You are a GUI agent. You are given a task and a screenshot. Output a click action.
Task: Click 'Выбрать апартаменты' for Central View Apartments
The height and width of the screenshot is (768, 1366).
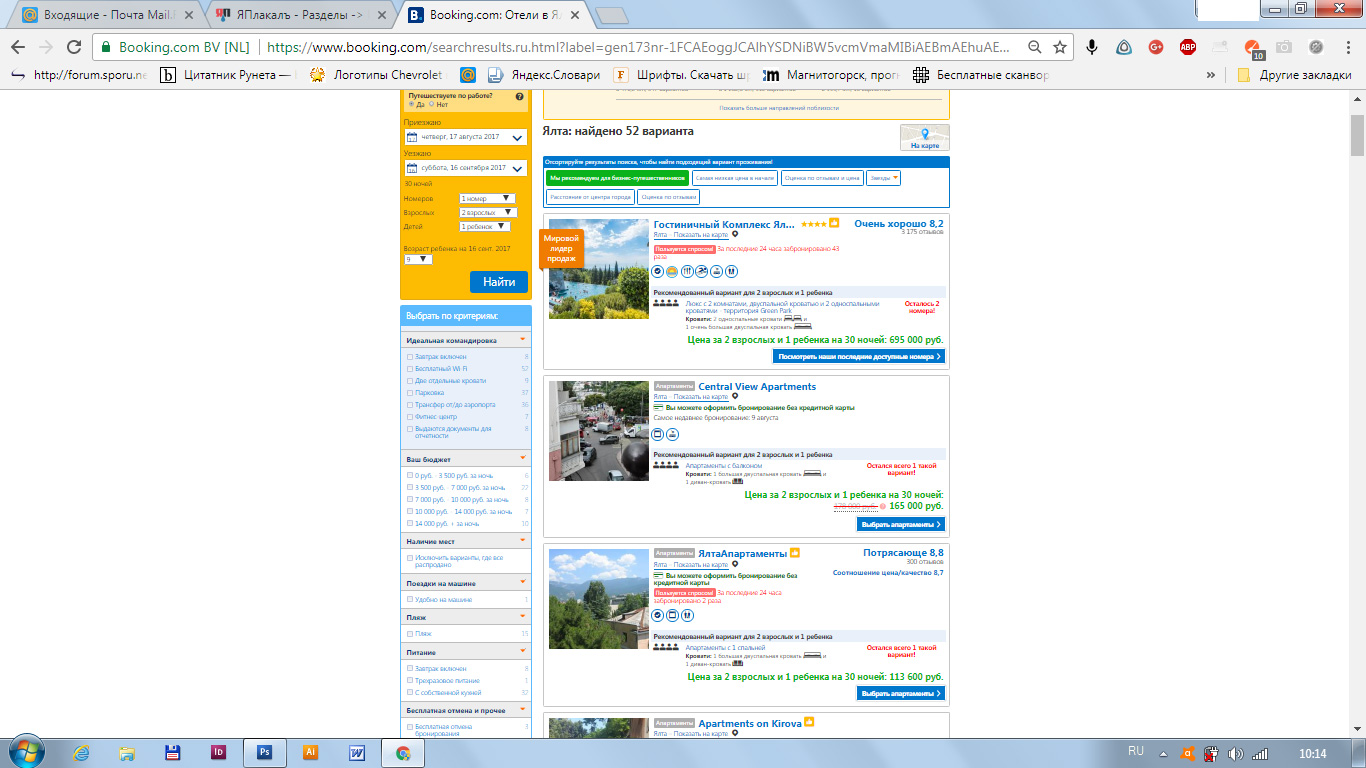pyautogui.click(x=900, y=524)
